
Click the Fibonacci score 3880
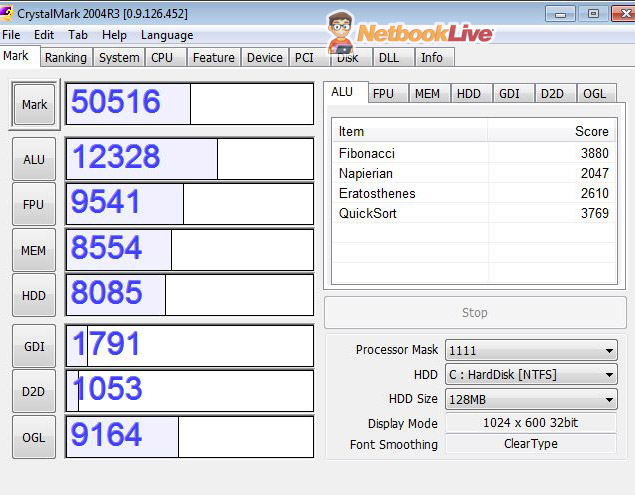[x=595, y=153]
